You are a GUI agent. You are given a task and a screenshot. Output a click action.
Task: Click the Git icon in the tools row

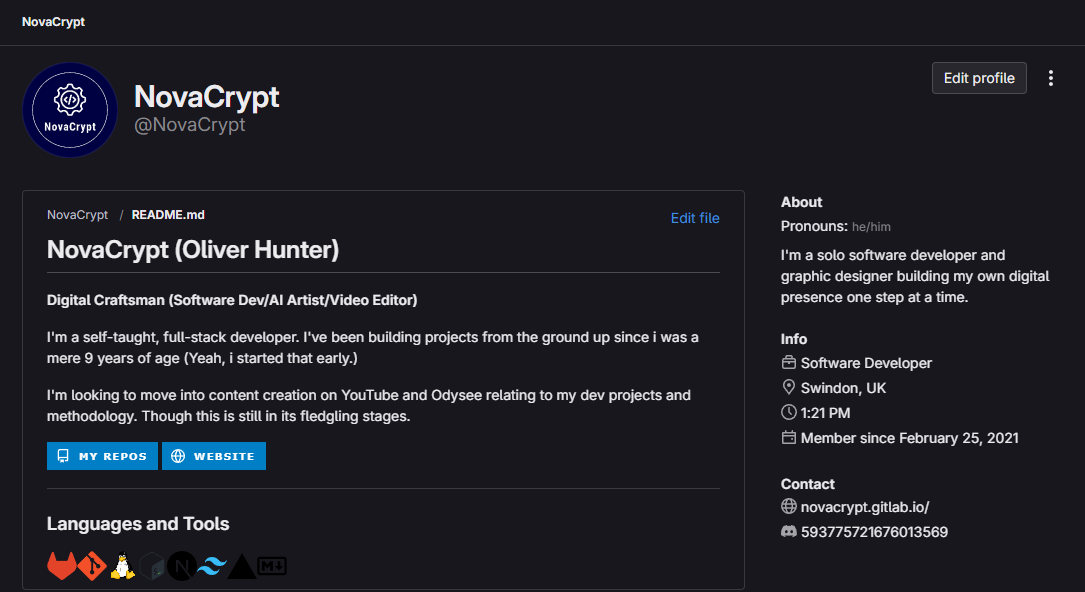point(91,565)
